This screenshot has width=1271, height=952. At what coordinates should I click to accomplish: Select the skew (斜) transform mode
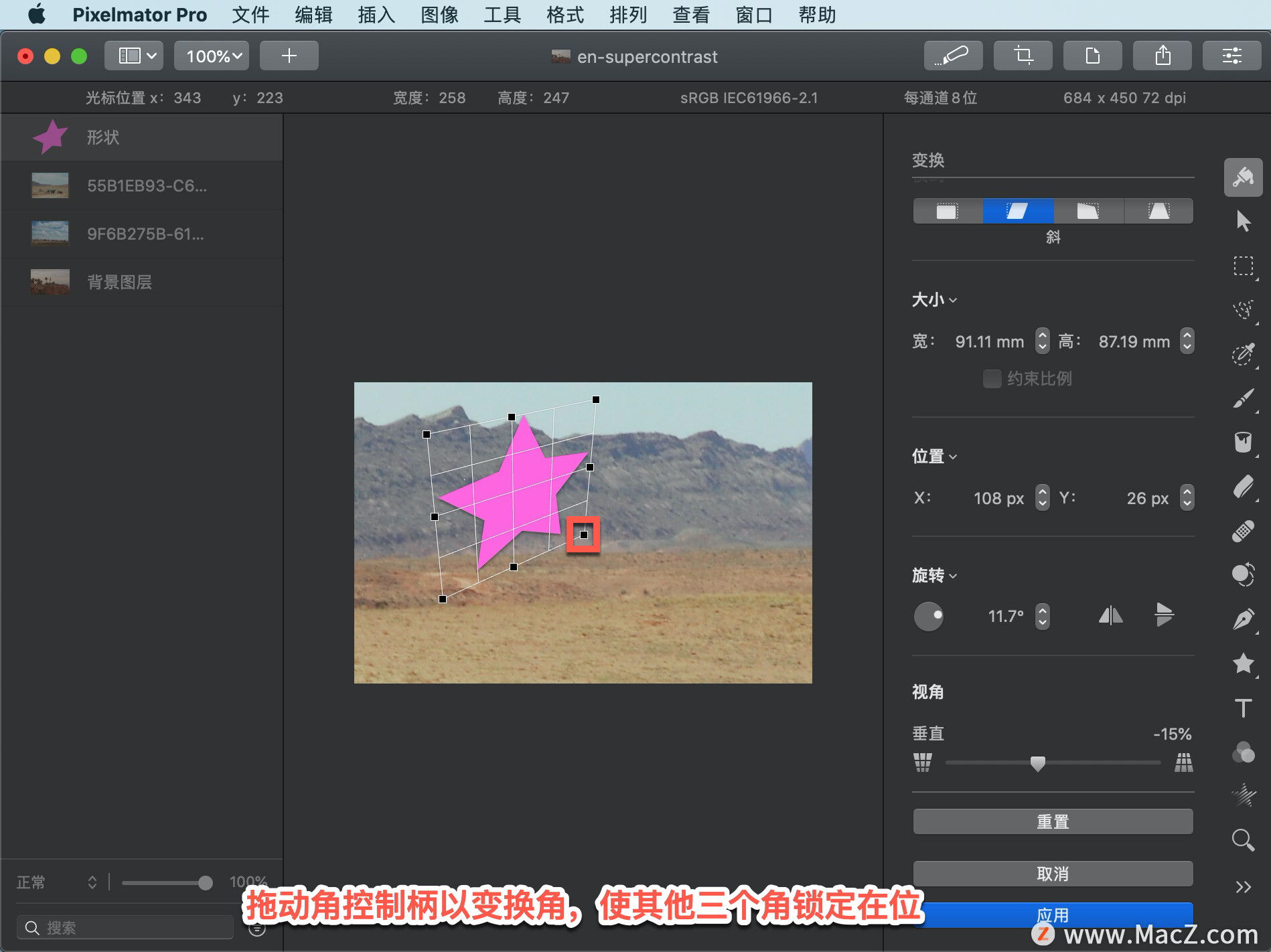[x=1018, y=211]
